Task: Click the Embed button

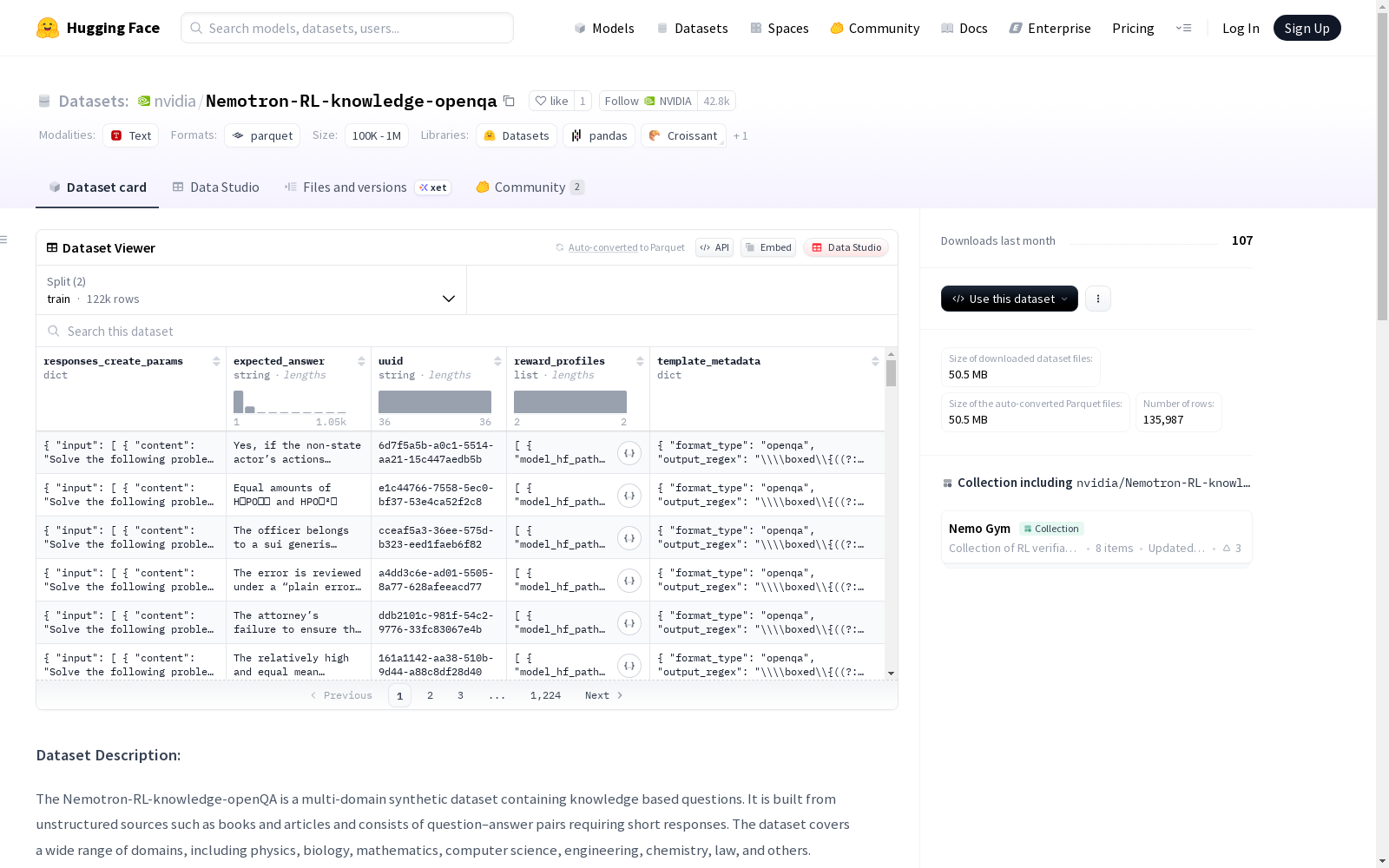Action: [x=768, y=247]
